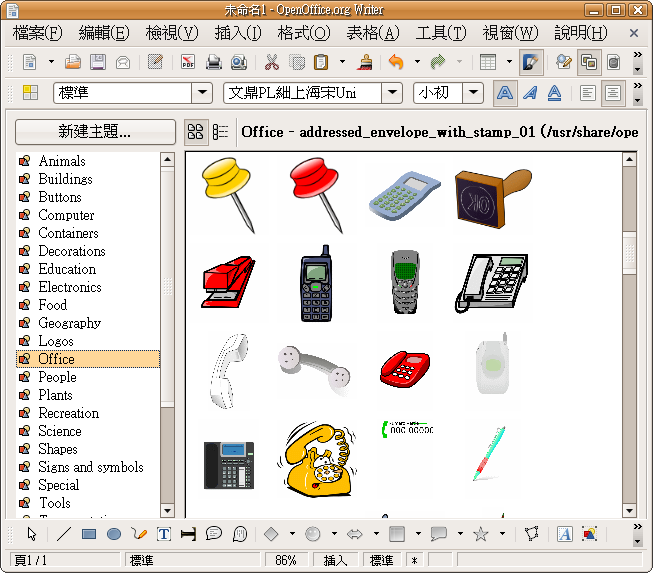
Task: Select the Ellipse drawing tool
Action: pos(114,534)
